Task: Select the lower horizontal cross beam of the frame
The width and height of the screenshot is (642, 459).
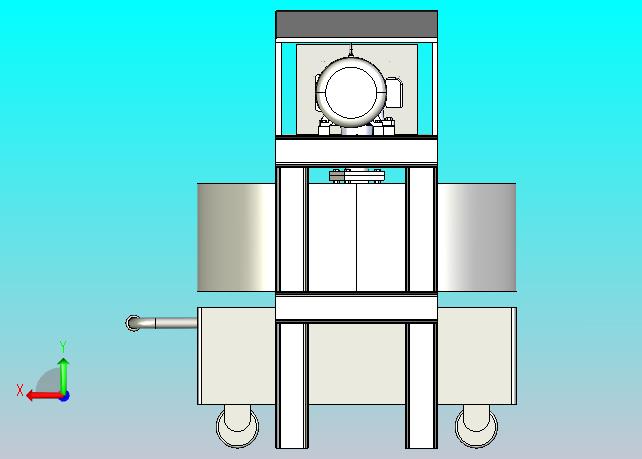Action: [x=357, y=308]
